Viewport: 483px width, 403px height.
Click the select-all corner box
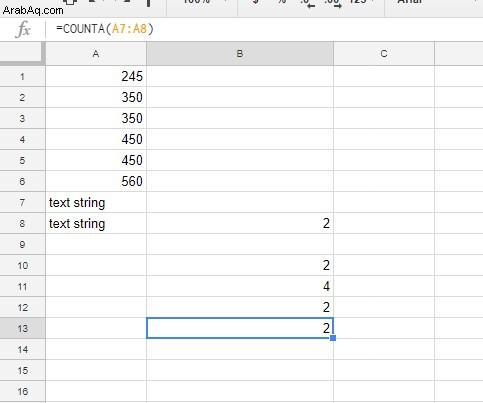(22, 53)
